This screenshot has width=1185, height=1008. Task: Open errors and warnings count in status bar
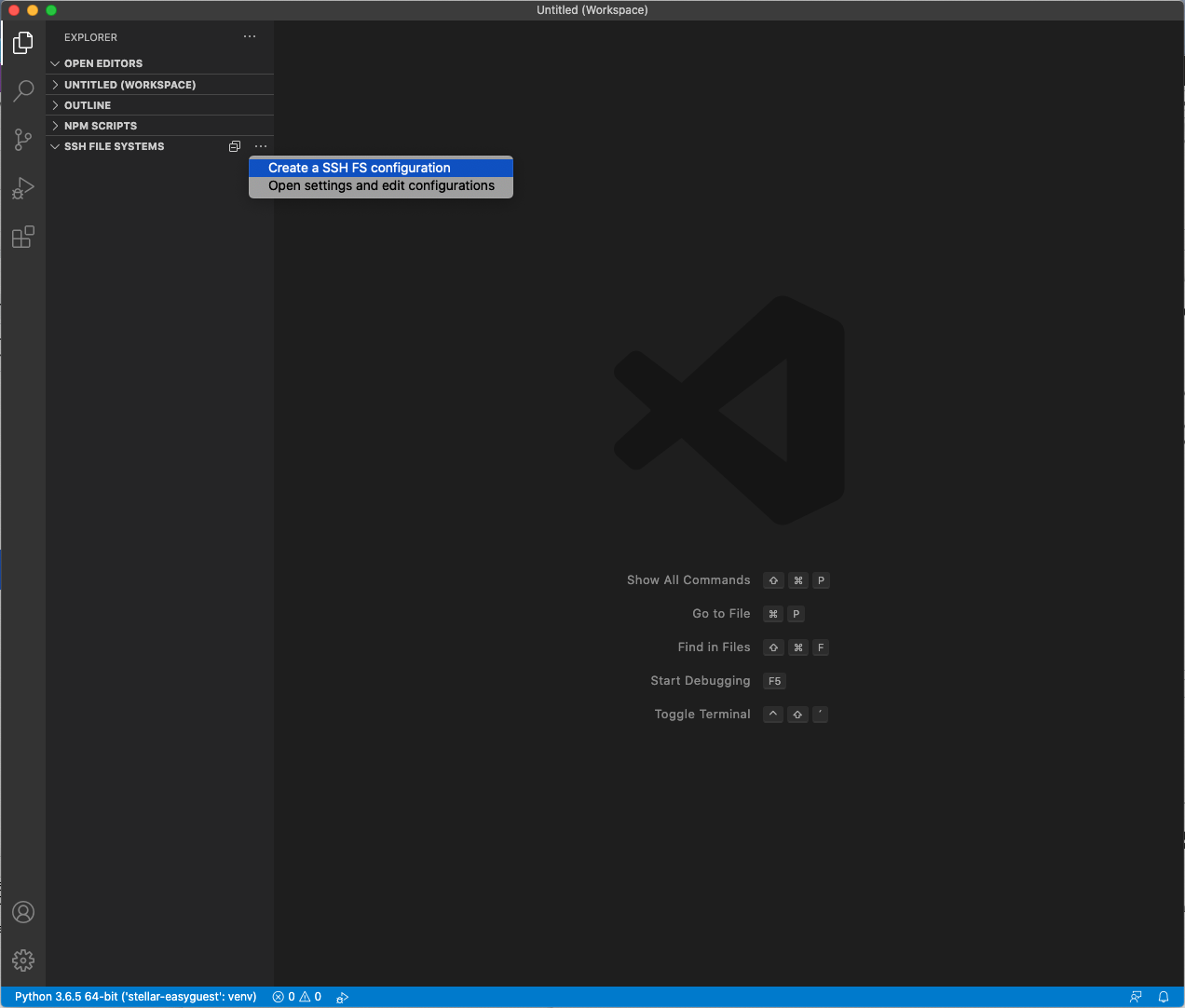click(x=297, y=997)
